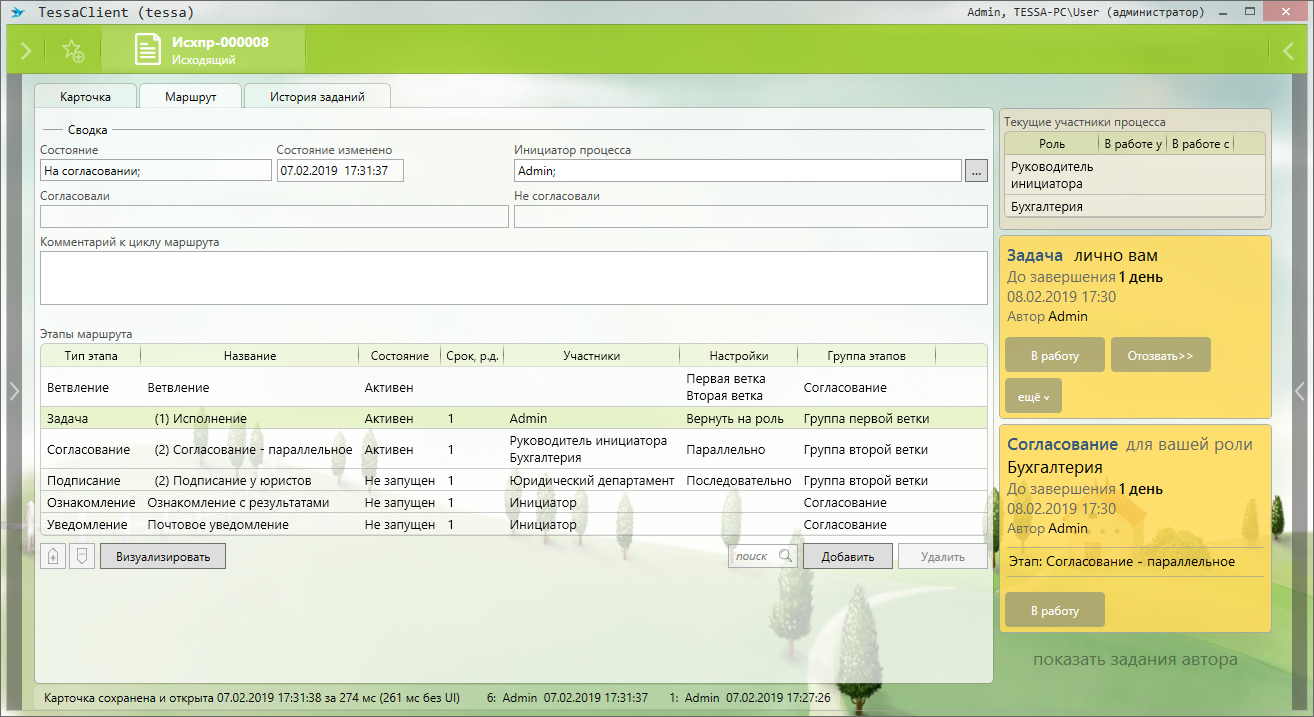Click the В работе у column header

coord(1133,144)
